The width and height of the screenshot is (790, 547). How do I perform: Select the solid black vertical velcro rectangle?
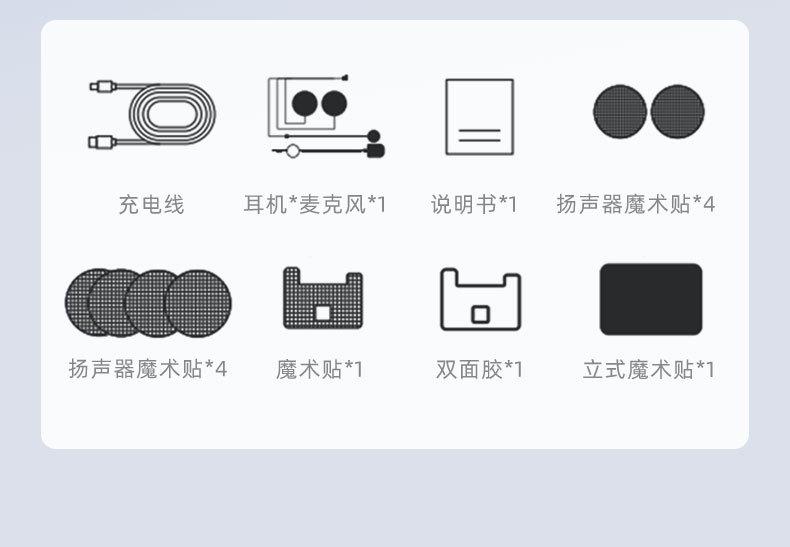(651, 299)
